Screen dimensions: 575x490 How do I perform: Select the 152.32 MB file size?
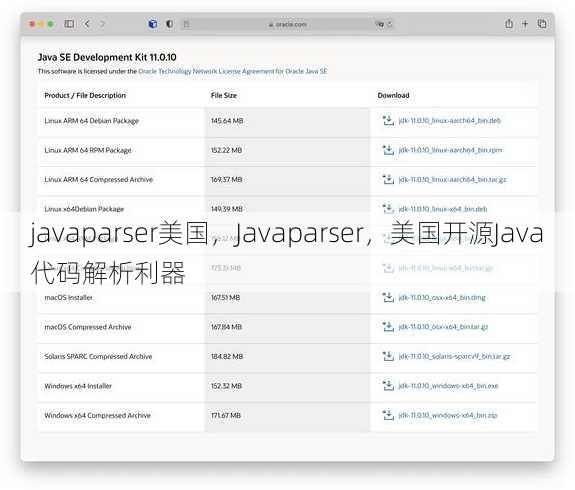226,386
